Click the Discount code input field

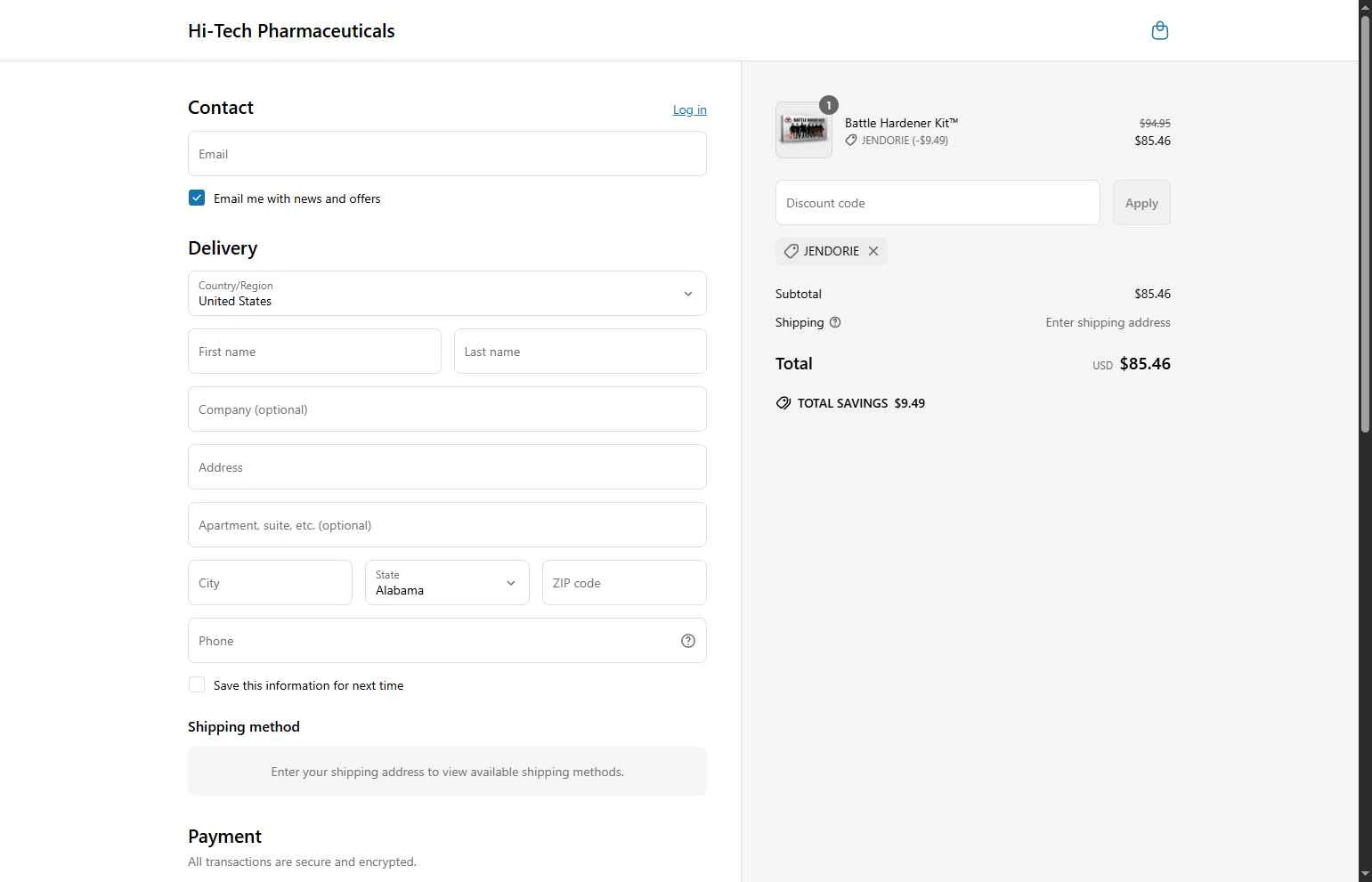tap(938, 203)
